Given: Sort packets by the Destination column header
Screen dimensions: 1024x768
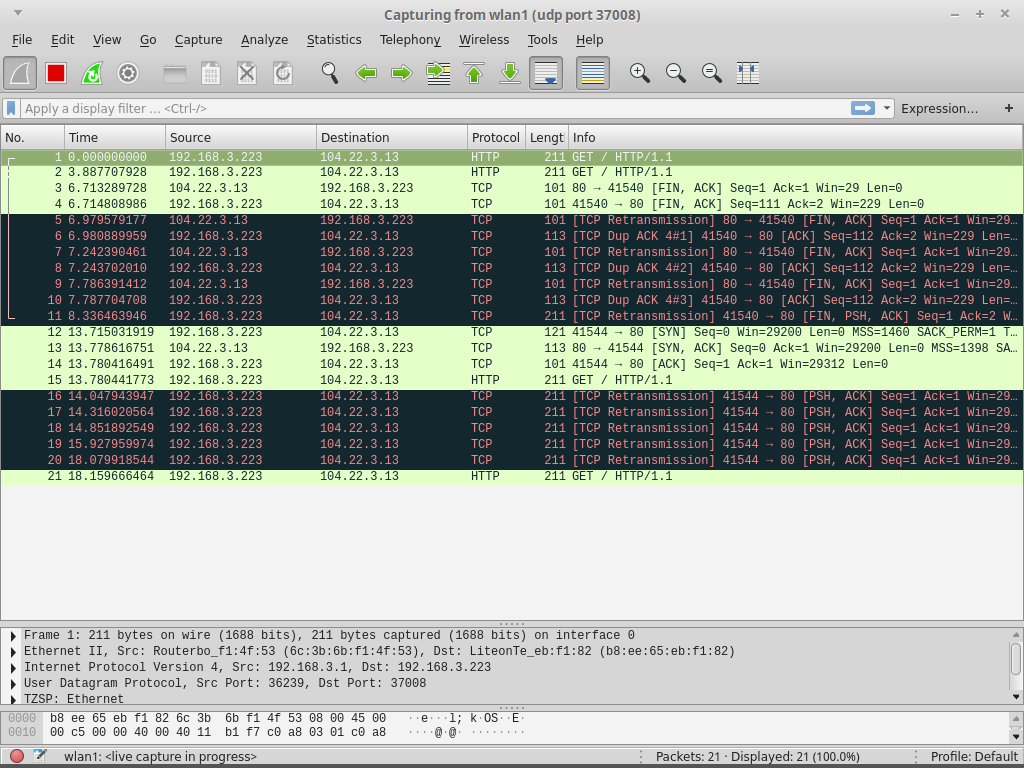Looking at the screenshot, I should click(x=392, y=138).
